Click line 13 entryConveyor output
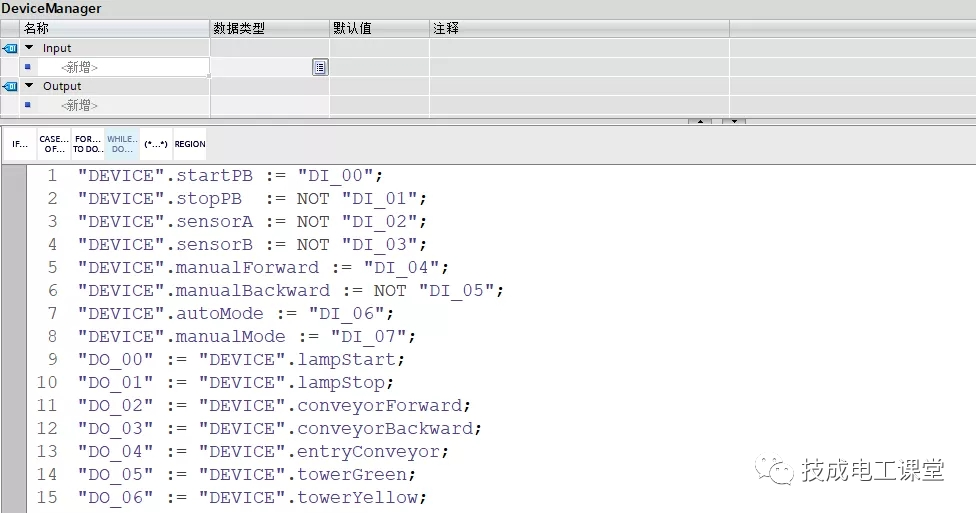The image size is (976, 513). click(x=263, y=452)
